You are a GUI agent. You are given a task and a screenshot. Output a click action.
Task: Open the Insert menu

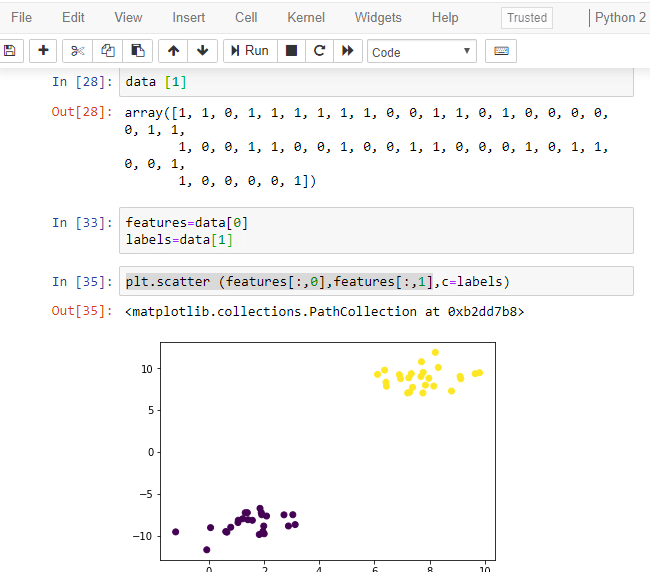tap(189, 17)
